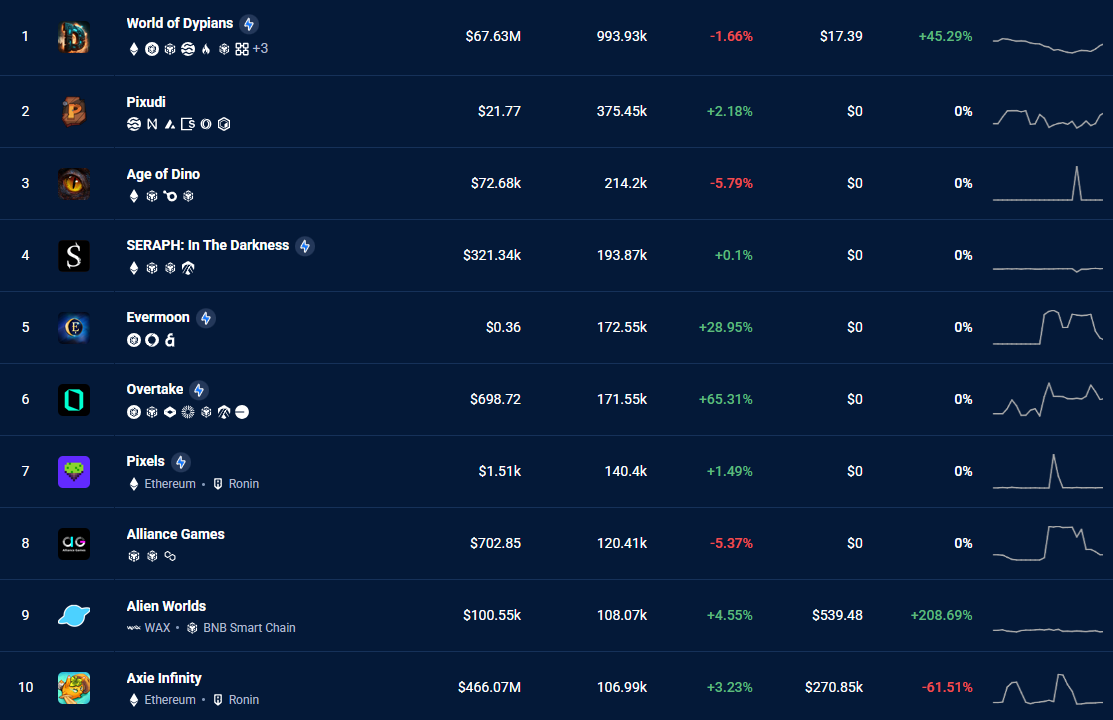Viewport: 1113px width, 720px height.
Task: Click the chain-link icon under Alliance Games
Action: click(170, 556)
